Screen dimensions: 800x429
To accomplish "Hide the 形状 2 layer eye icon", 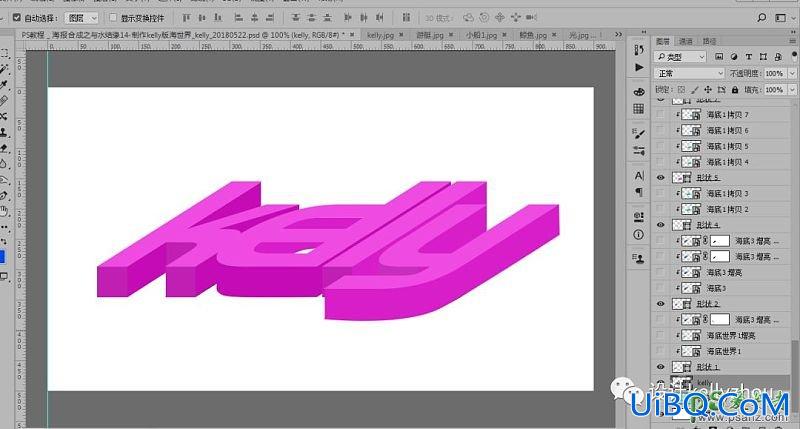I will coord(661,304).
